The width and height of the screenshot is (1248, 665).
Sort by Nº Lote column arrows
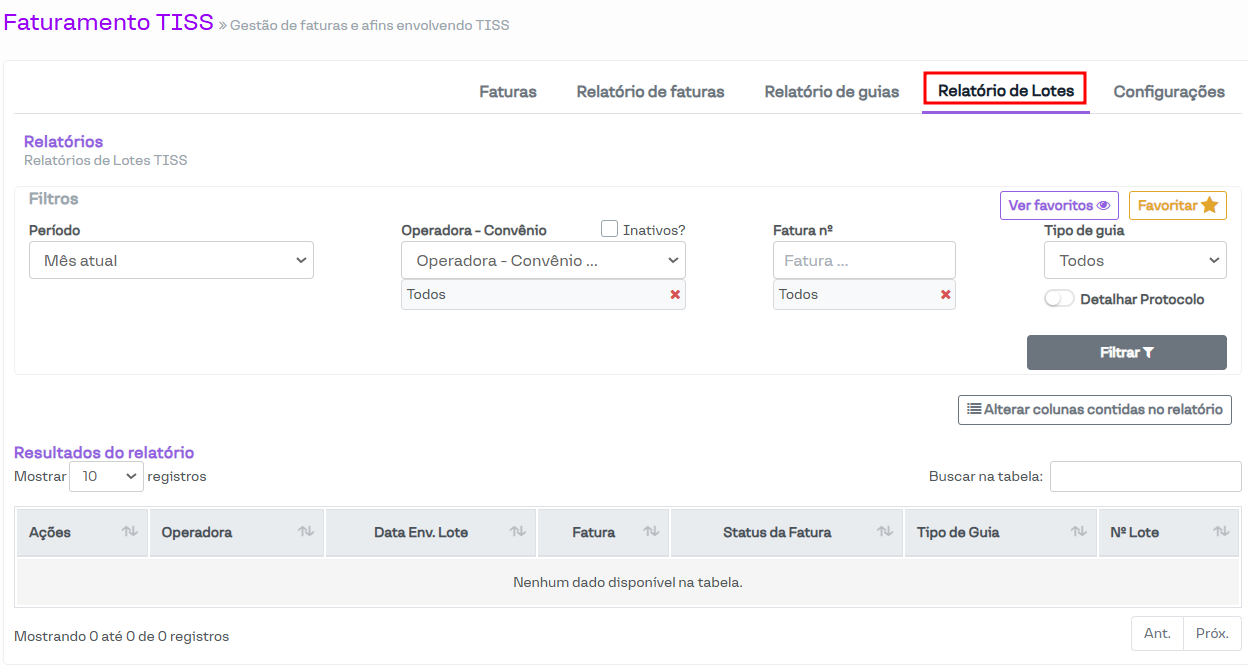[x=1221, y=532]
